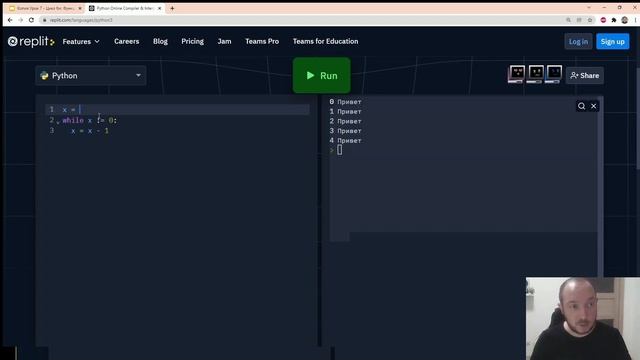Click the Log in button
This screenshot has width=640, height=360.
(x=578, y=42)
